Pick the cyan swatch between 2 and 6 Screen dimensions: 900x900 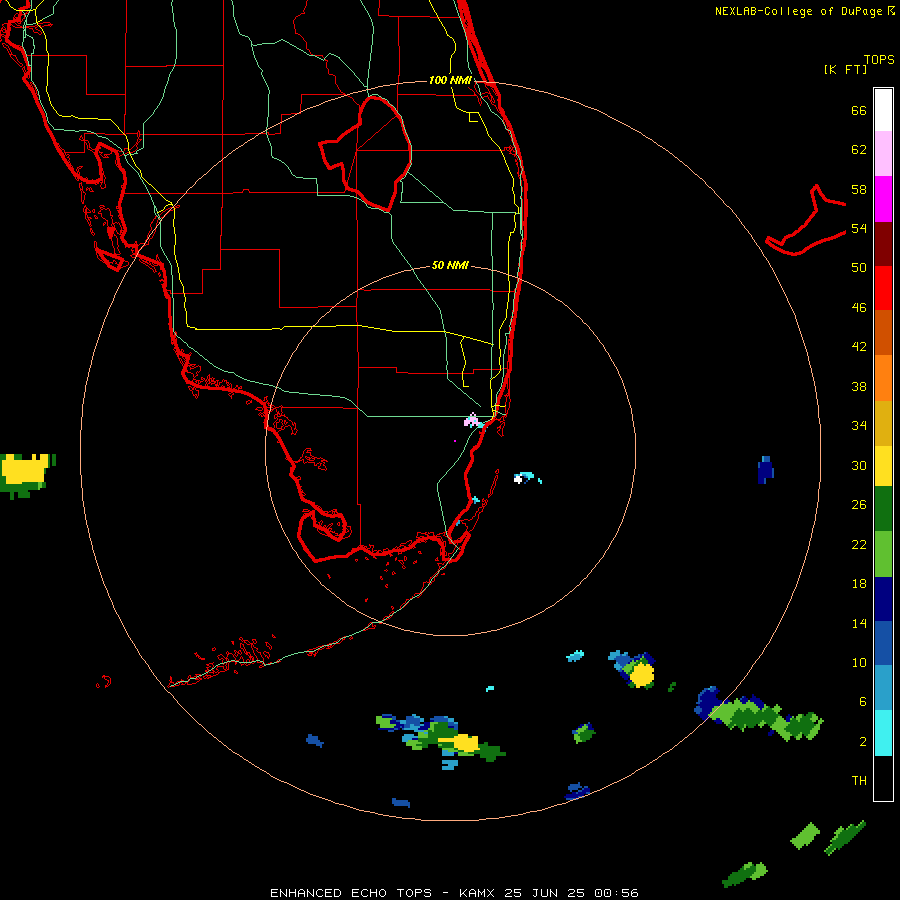(883, 733)
